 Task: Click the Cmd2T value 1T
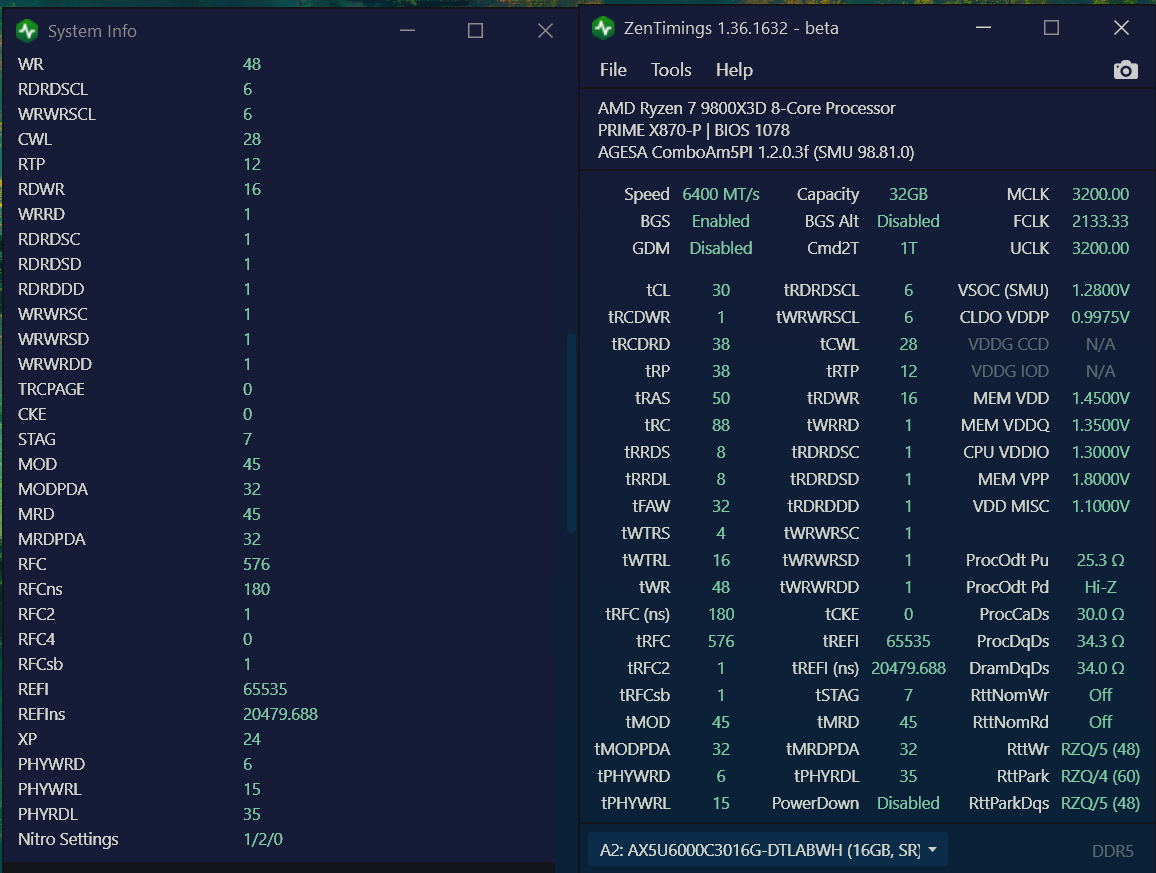[908, 248]
